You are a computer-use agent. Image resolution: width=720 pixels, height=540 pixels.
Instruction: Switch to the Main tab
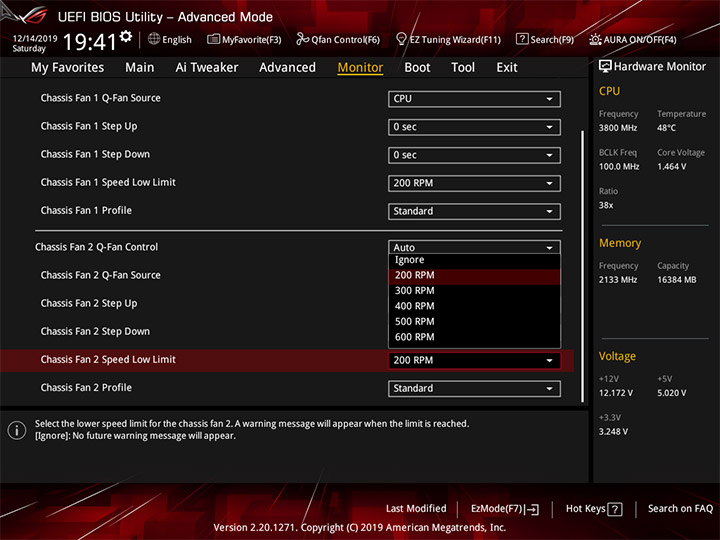pyautogui.click(x=140, y=68)
